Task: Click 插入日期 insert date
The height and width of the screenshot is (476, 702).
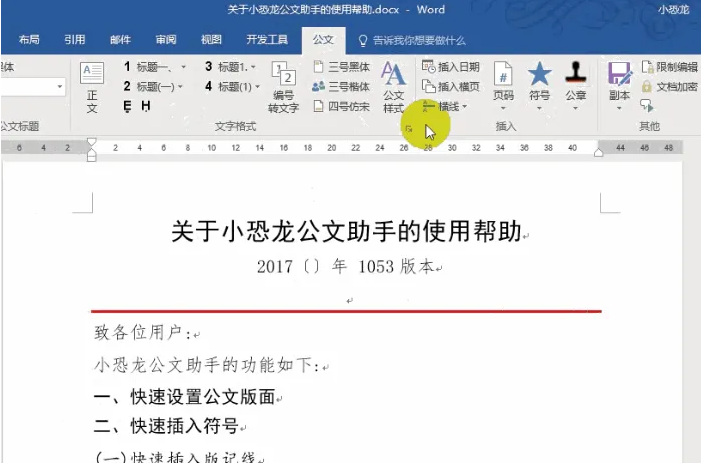Action: point(451,67)
